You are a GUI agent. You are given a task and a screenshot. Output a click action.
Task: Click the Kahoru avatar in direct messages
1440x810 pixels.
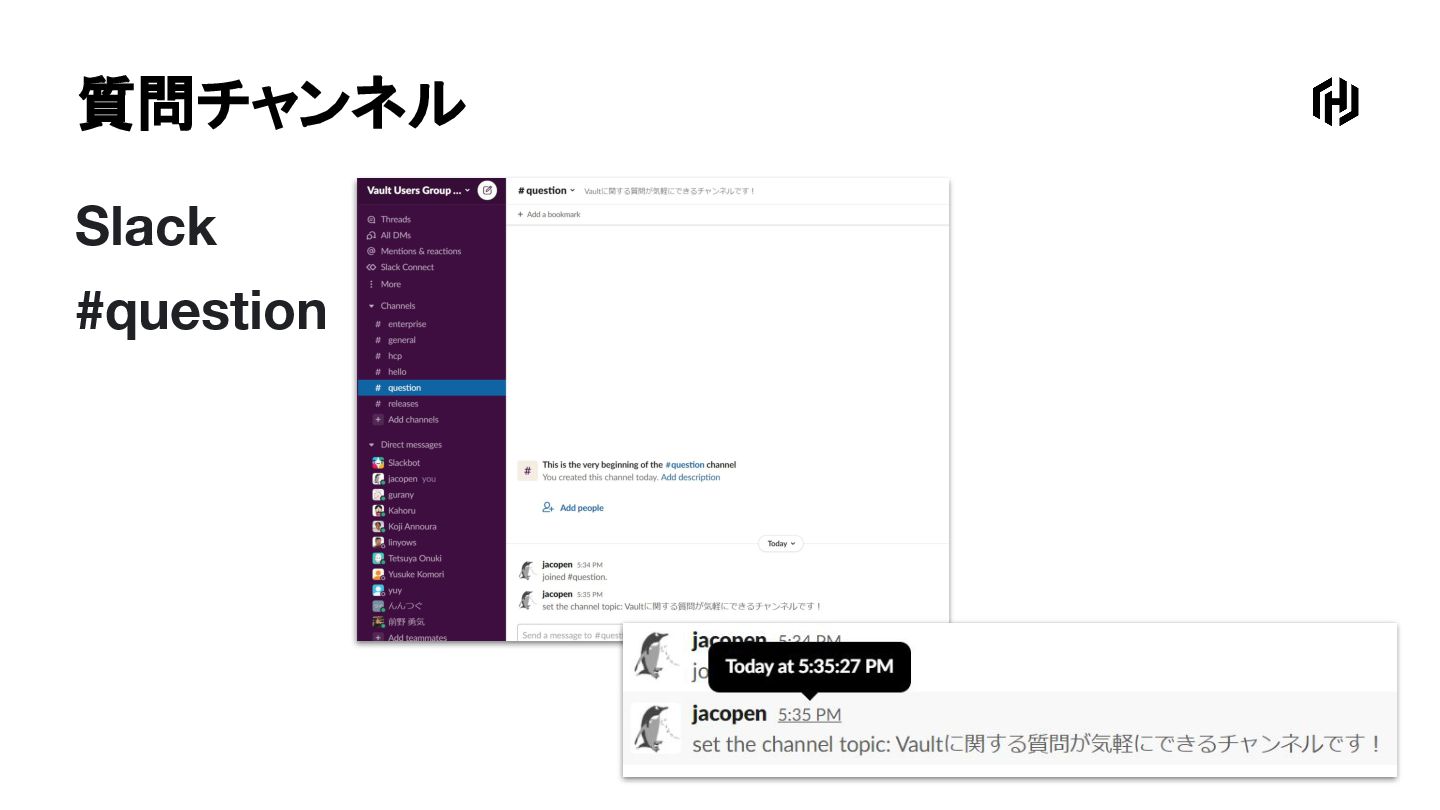point(378,511)
